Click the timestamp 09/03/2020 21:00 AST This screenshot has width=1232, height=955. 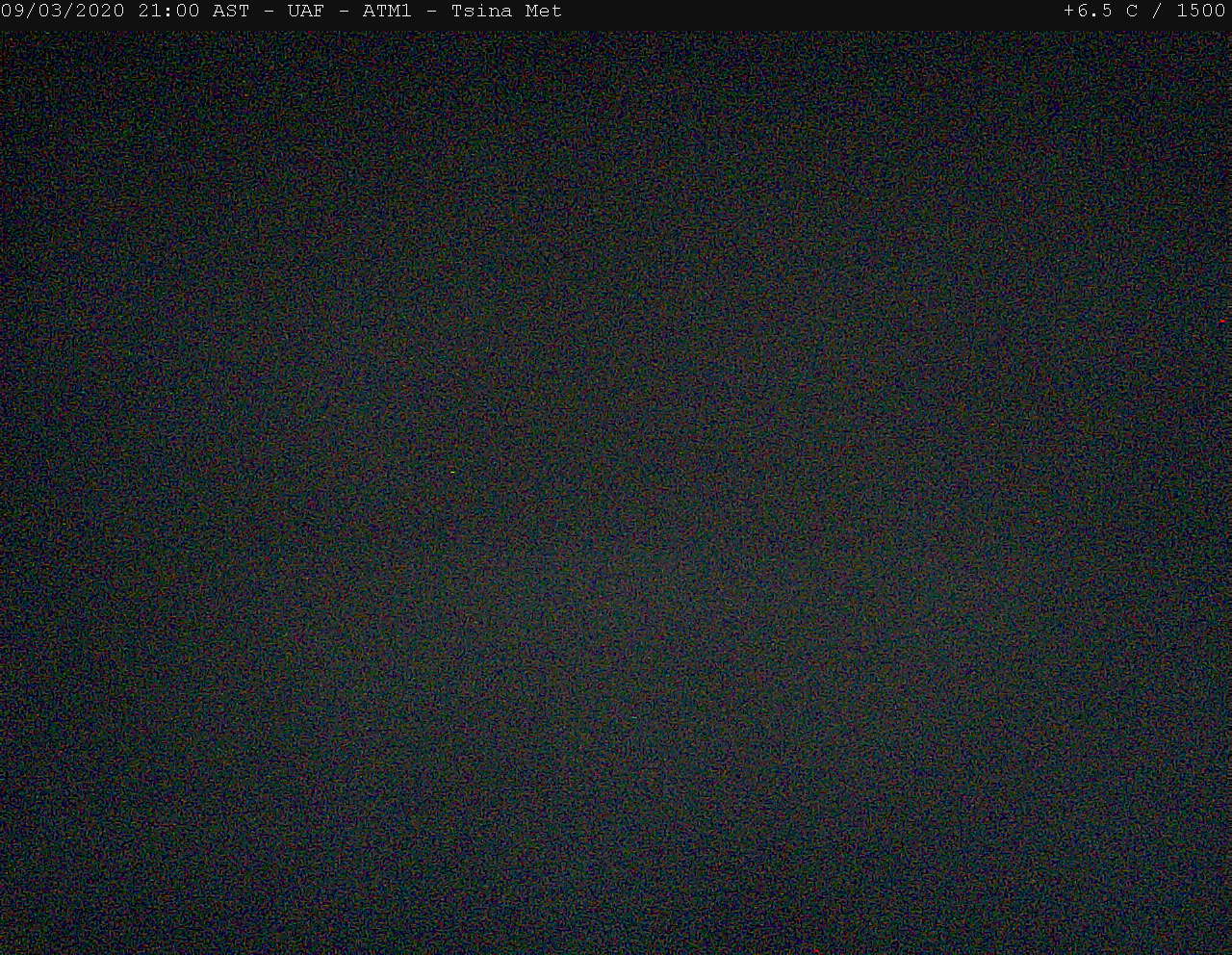[125, 11]
